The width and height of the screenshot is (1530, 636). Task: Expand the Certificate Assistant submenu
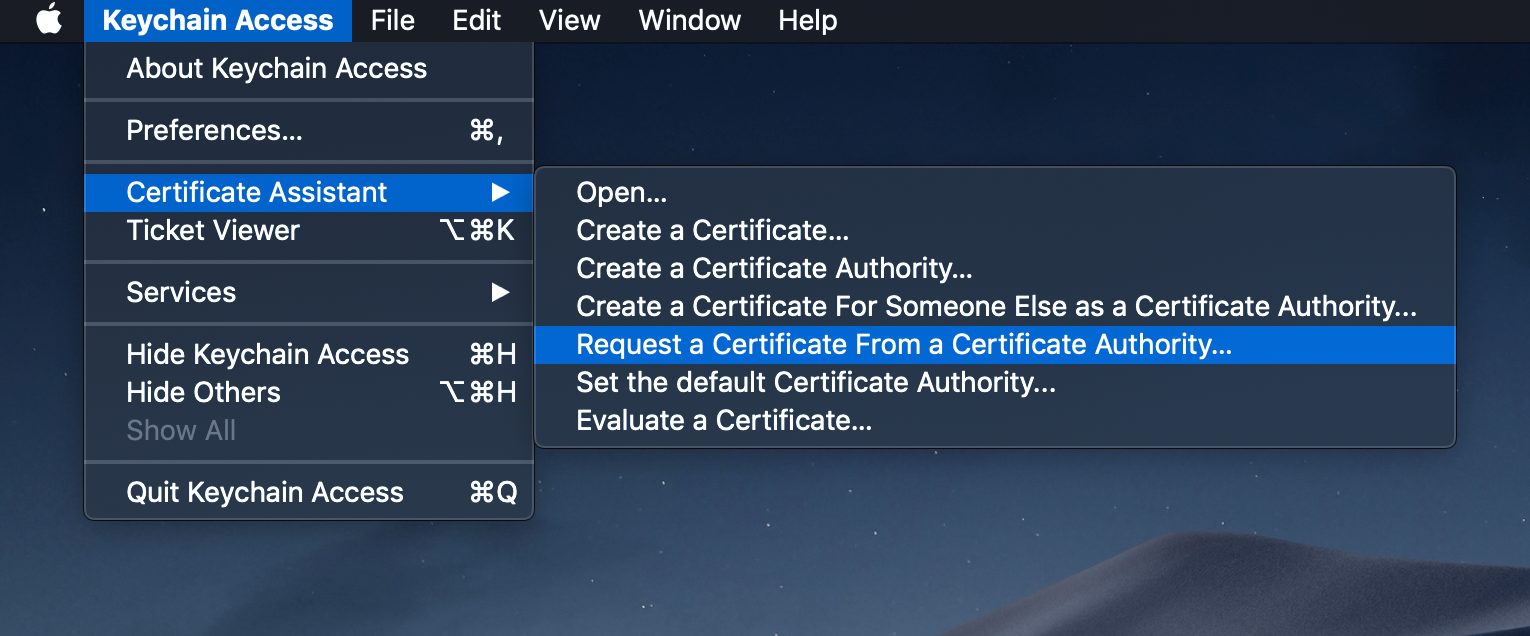309,192
